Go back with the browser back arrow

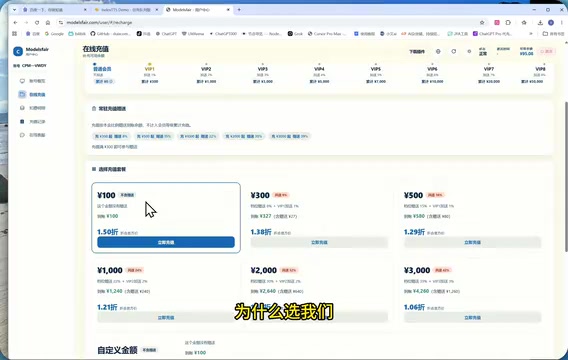[x=15, y=22]
